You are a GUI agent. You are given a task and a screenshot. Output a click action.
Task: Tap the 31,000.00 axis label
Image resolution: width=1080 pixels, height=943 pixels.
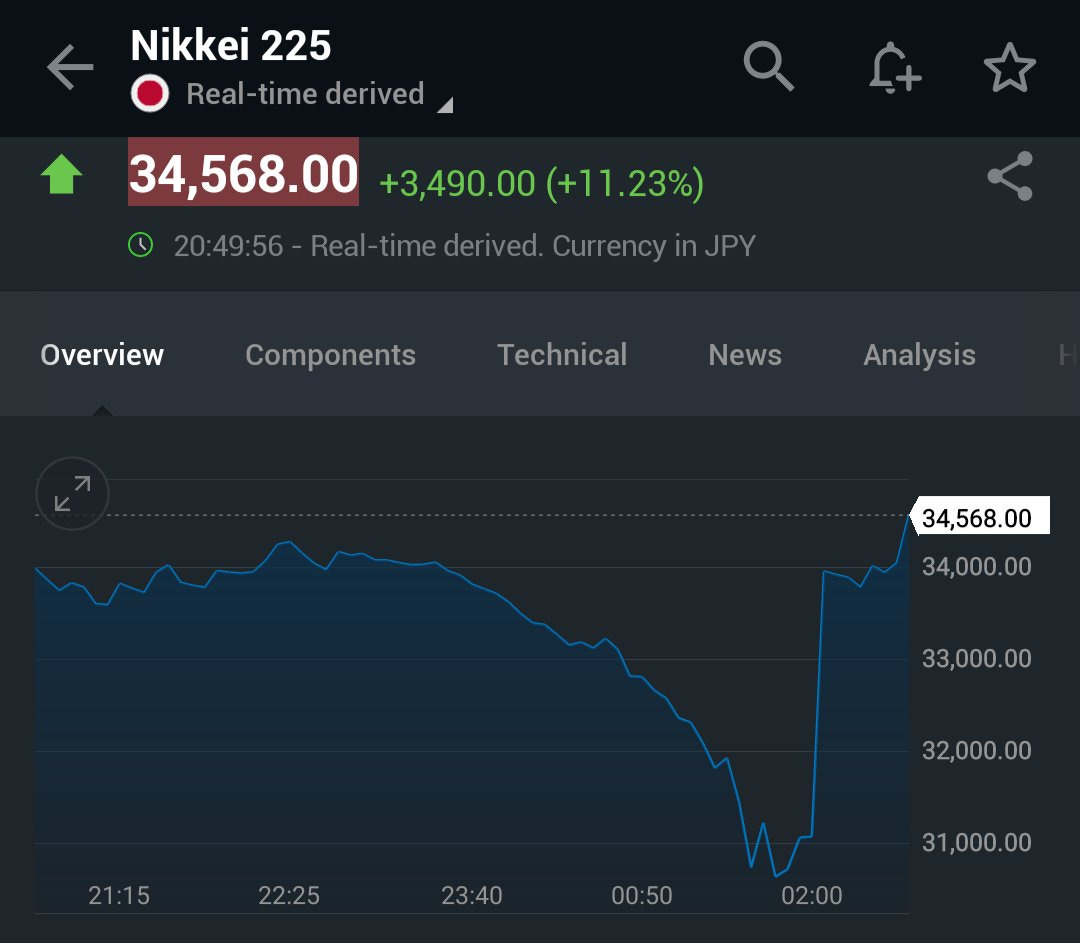(x=977, y=842)
